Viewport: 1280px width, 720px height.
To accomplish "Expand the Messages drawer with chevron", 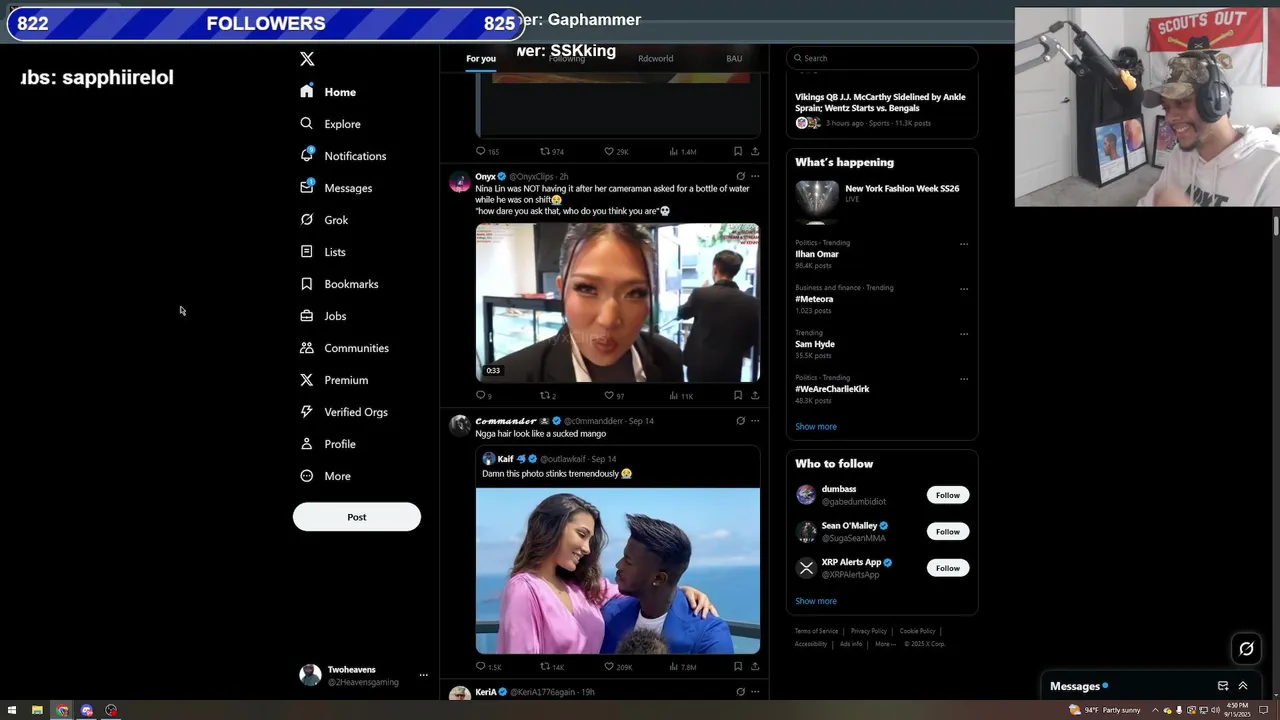I will click(x=1243, y=686).
